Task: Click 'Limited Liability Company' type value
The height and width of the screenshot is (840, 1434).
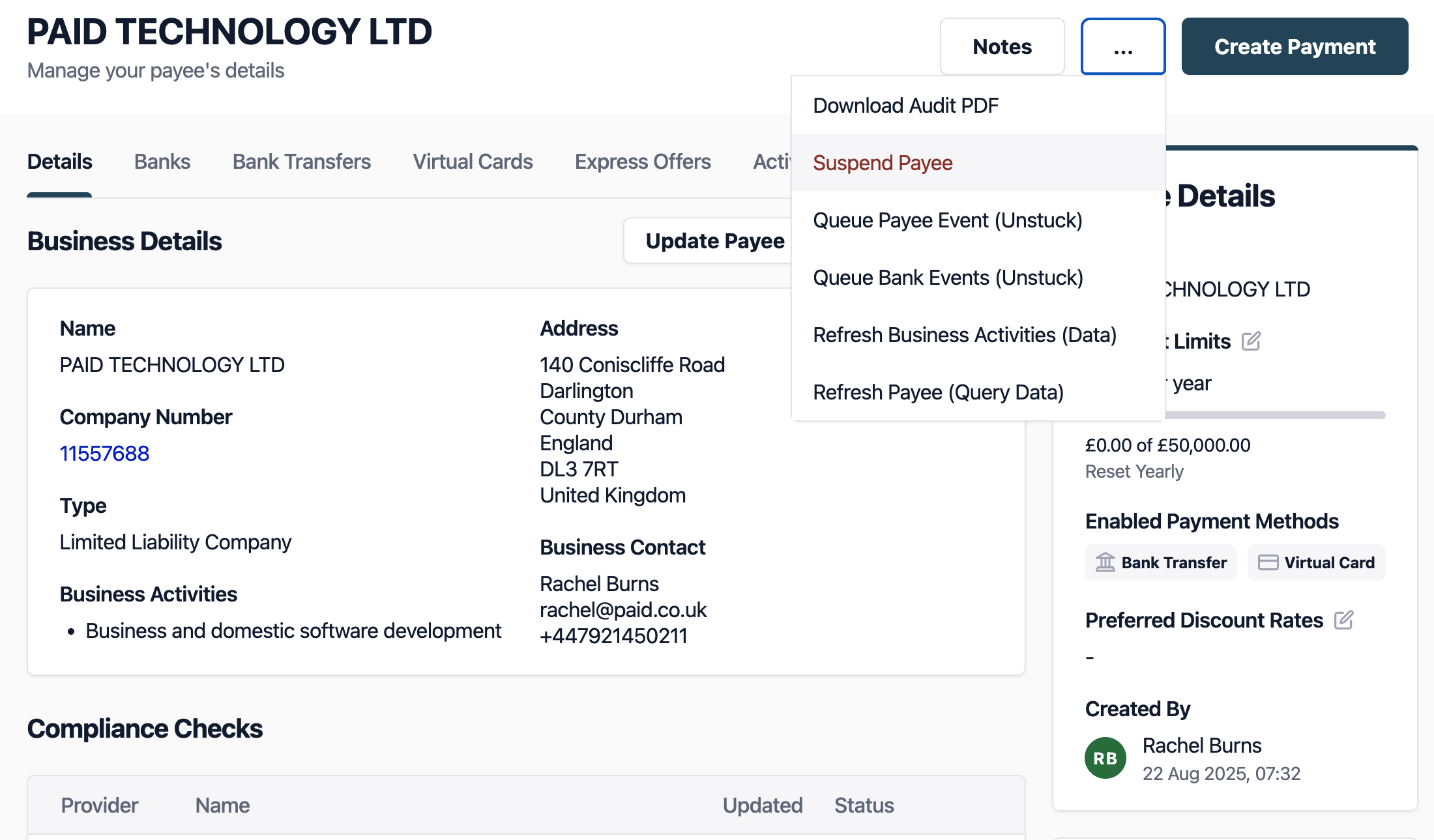Action: pos(175,542)
